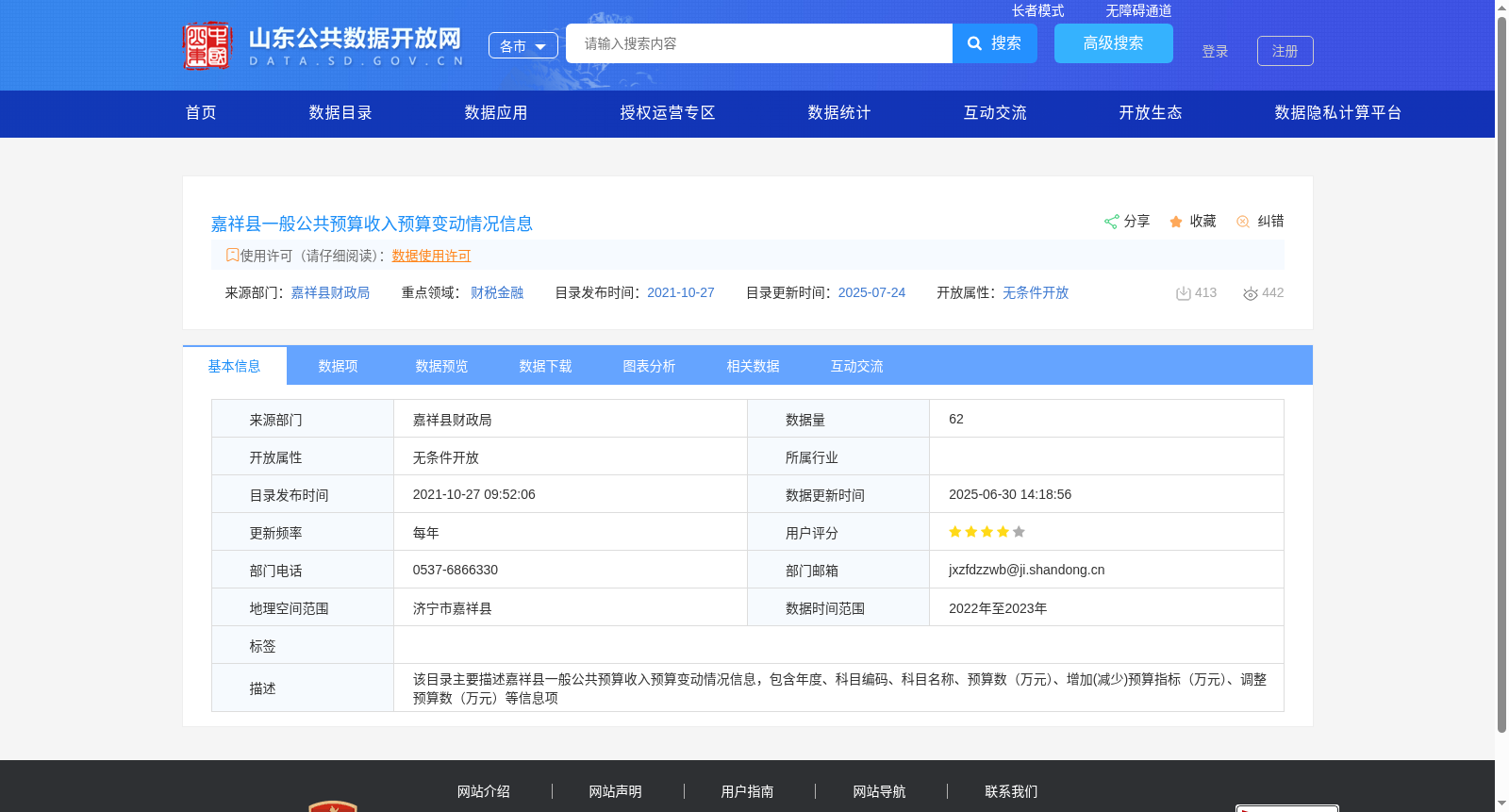Click the error-report icon beside 纠错
Image resolution: width=1509 pixels, height=812 pixels.
[1243, 222]
